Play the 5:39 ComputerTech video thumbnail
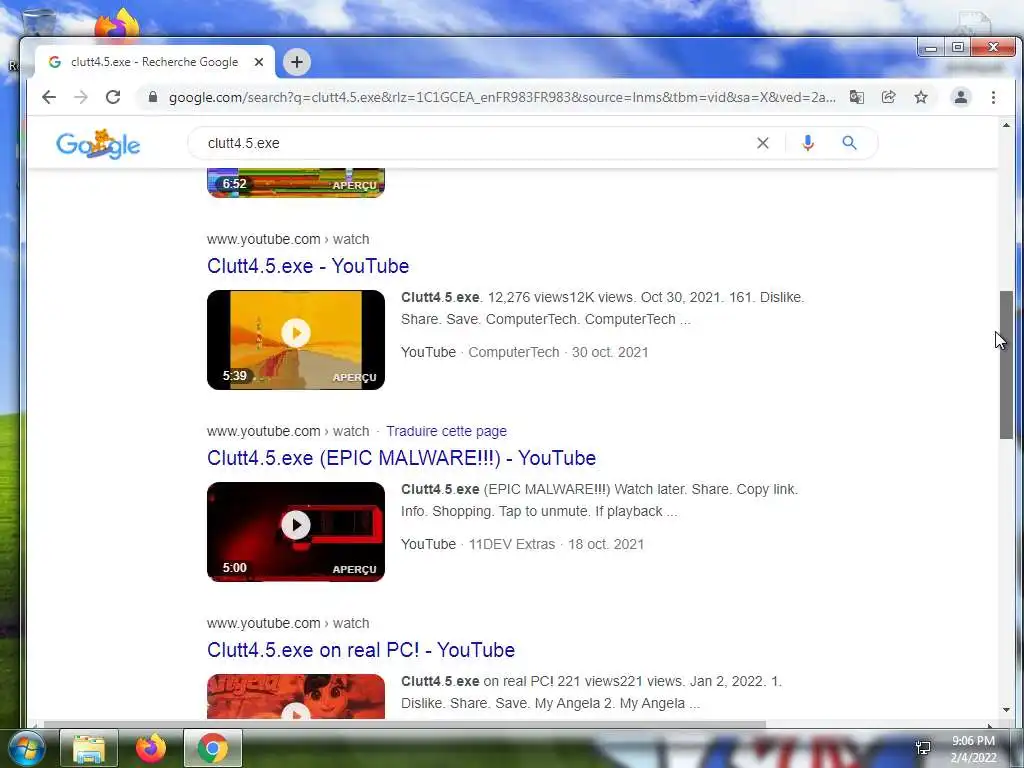 click(296, 340)
